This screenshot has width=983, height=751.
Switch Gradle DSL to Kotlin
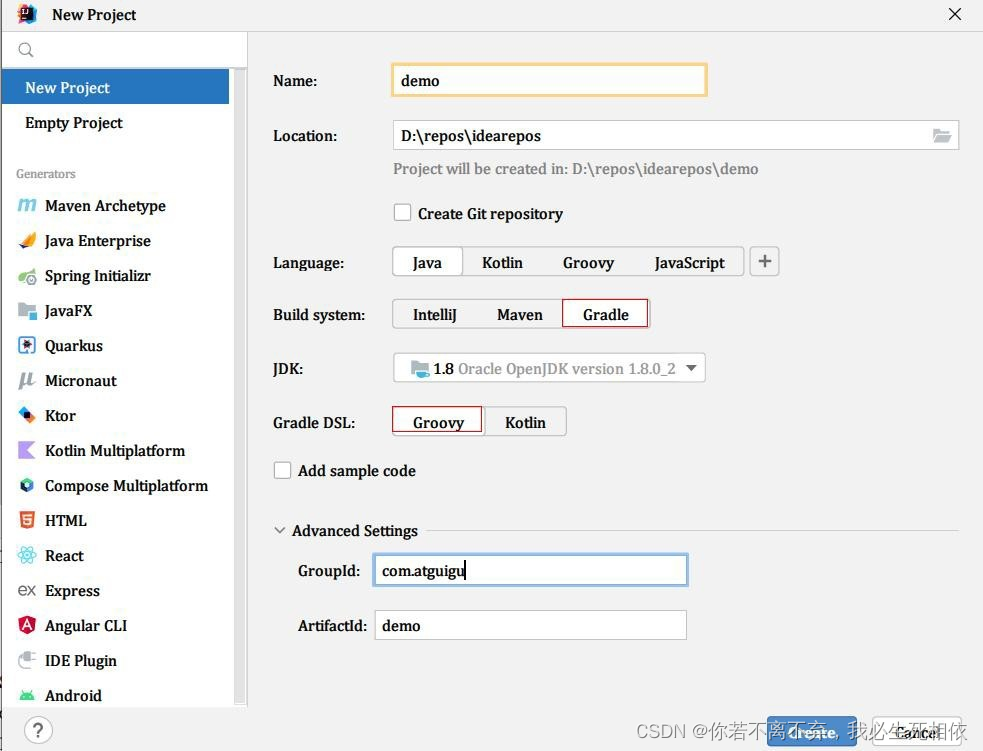point(525,421)
